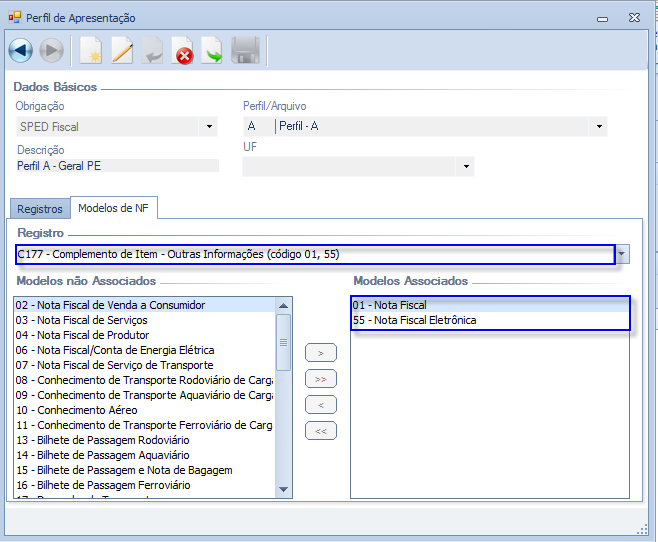Viewport: 658px width, 542px height.
Task: Open the UF dropdown
Action: pos(465,166)
